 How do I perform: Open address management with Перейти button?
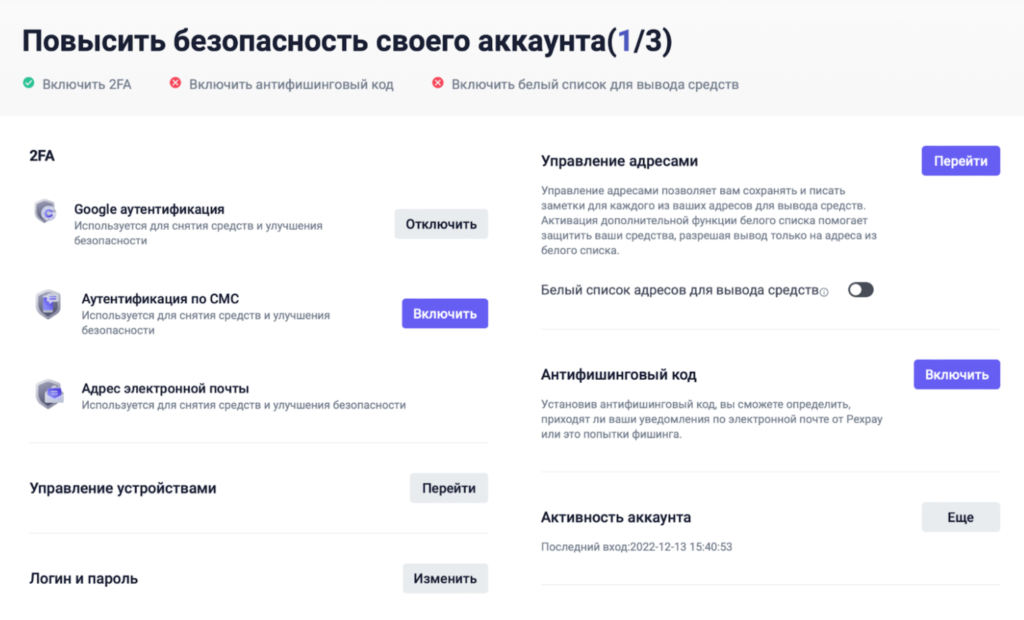click(x=960, y=161)
